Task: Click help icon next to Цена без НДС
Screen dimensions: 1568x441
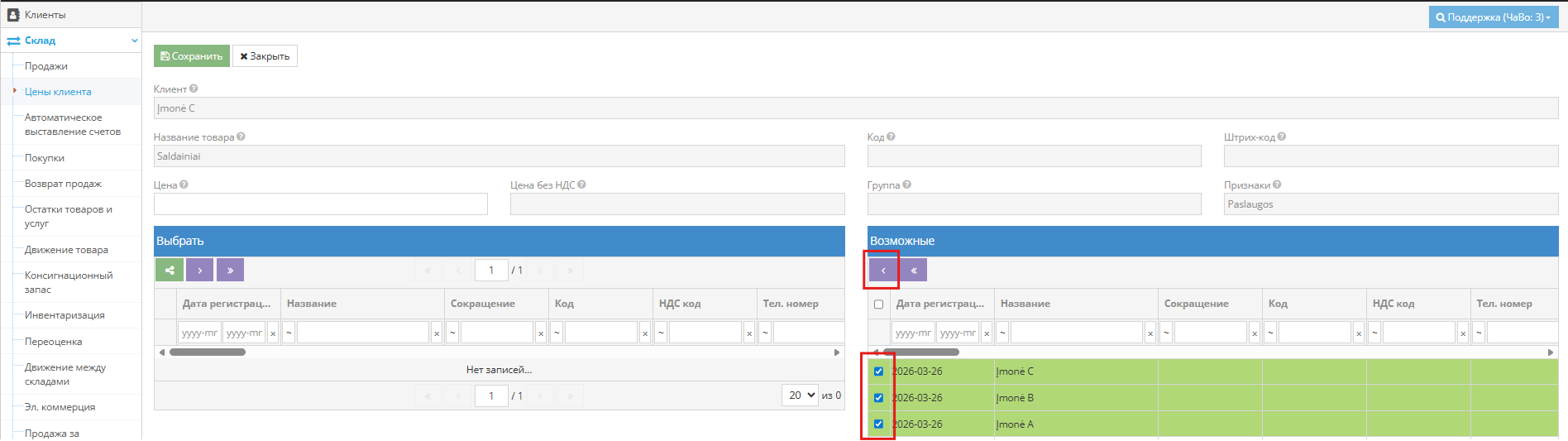Action: [581, 185]
